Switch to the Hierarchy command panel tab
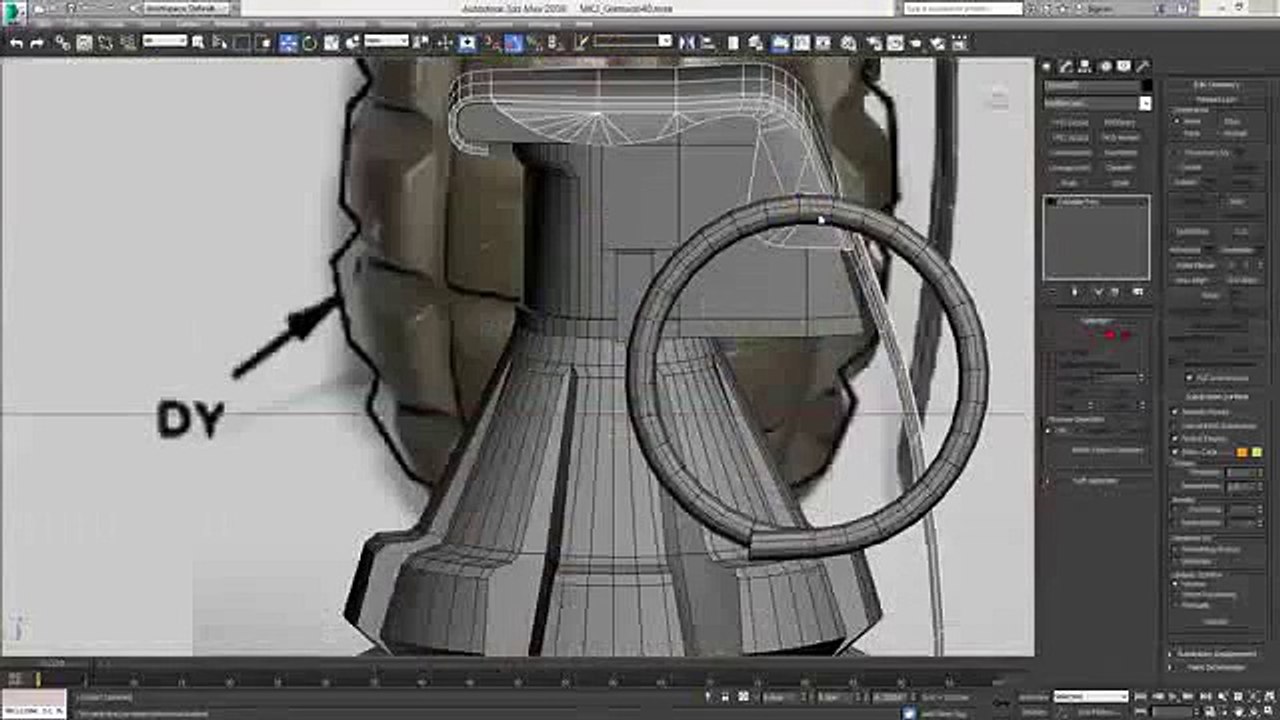Image resolution: width=1280 pixels, height=720 pixels. coord(1085,67)
